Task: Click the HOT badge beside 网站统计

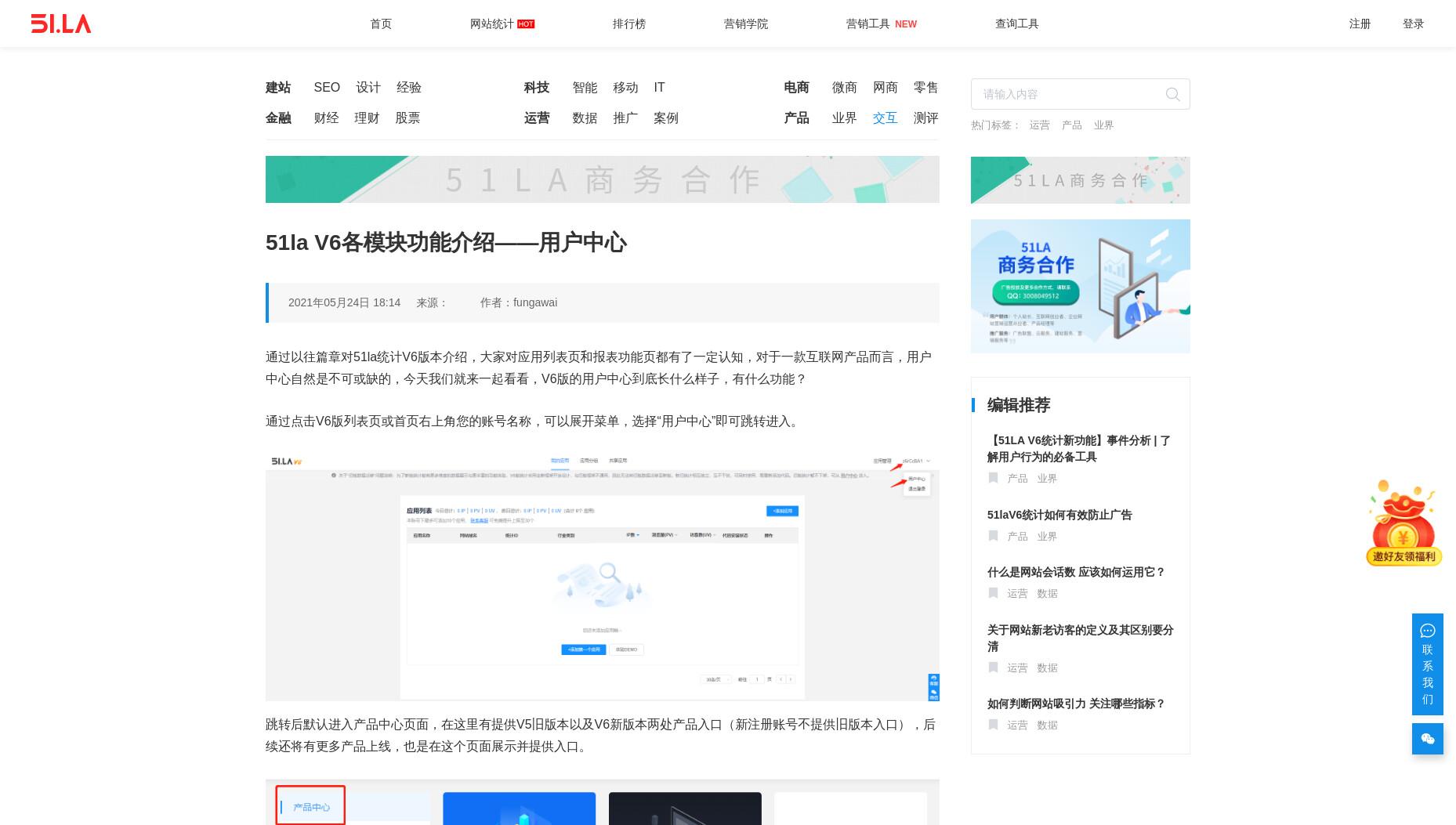Action: pos(526,24)
